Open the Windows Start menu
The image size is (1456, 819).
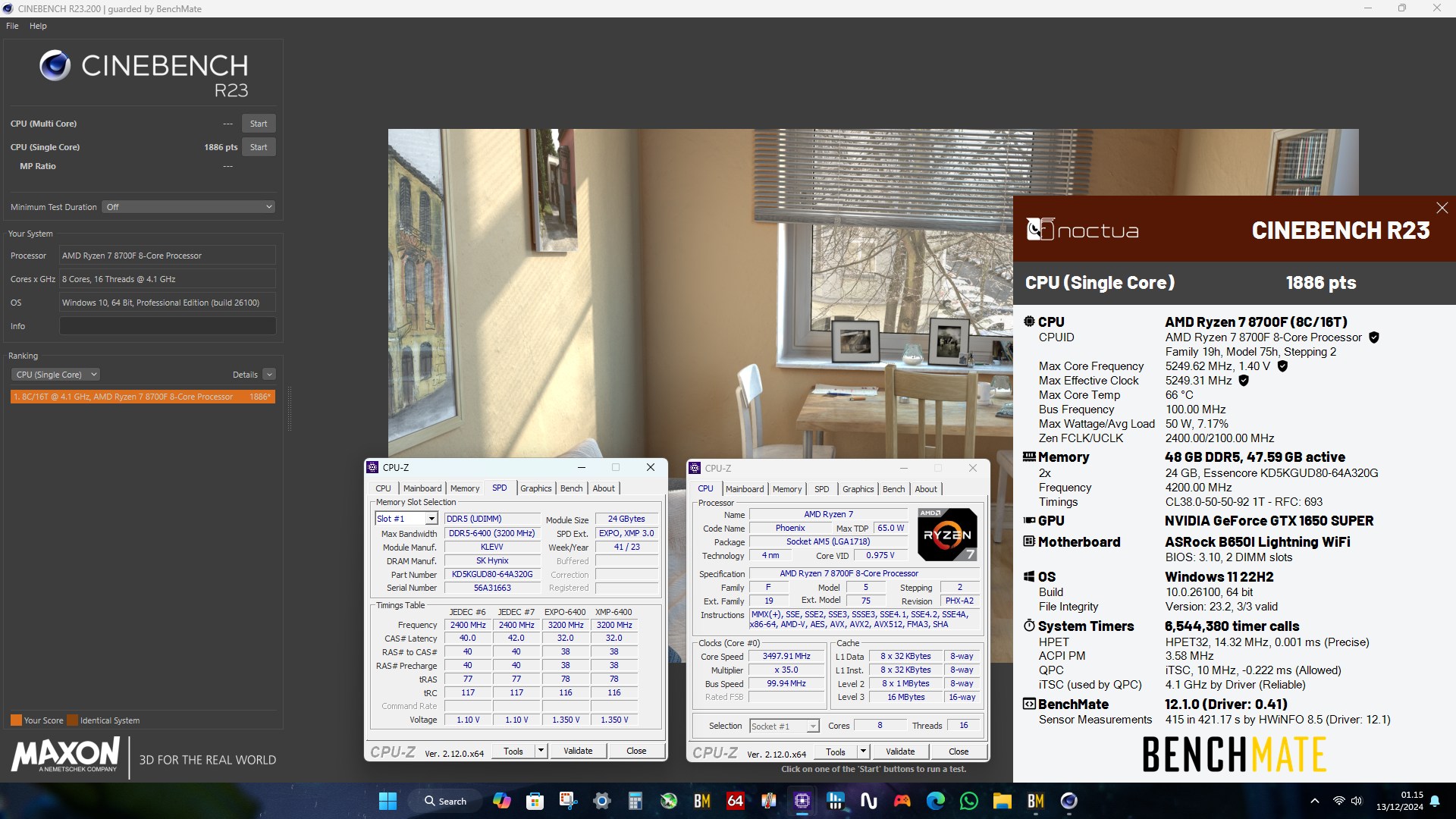(388, 801)
